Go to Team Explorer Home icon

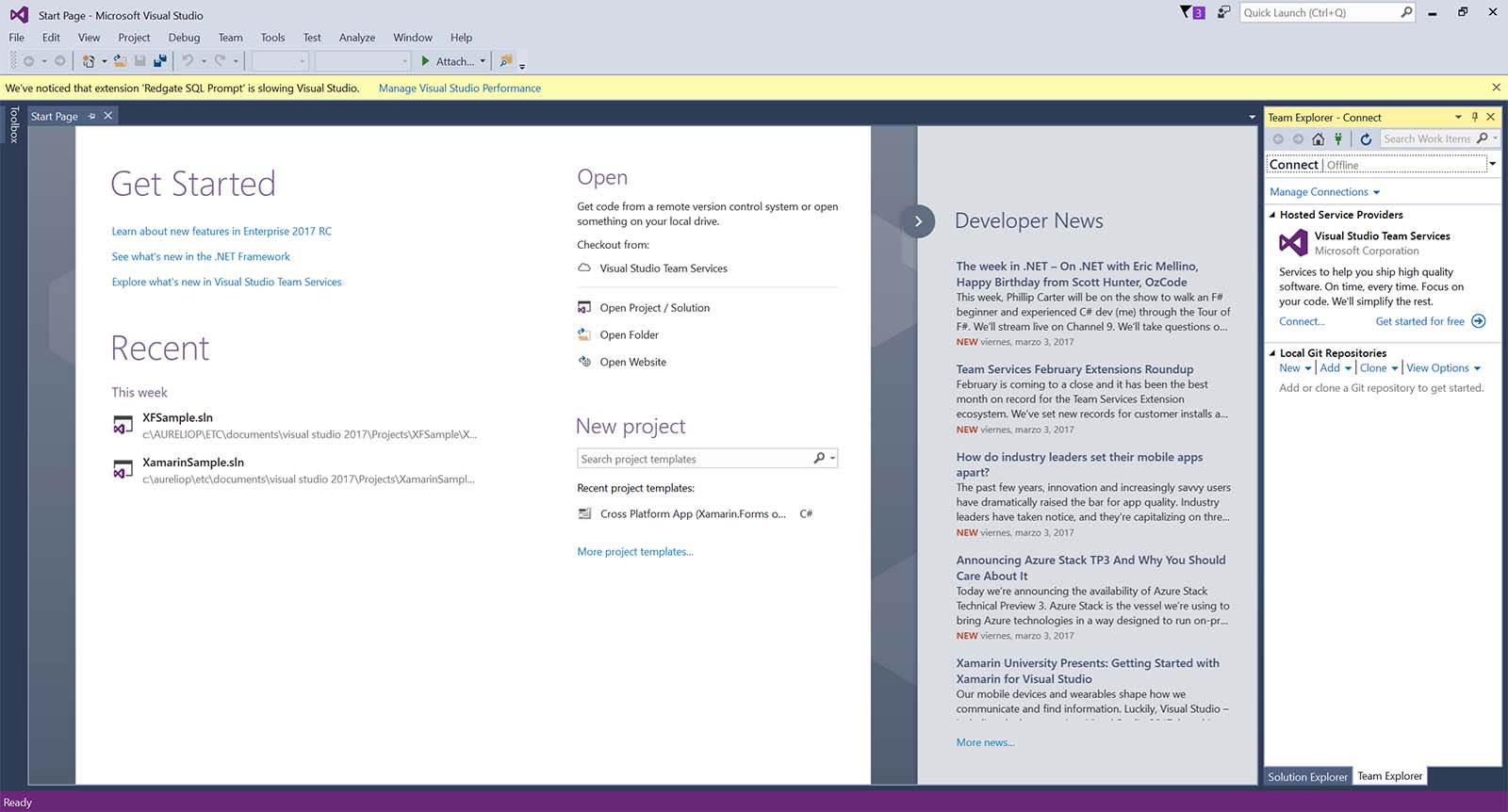pyautogui.click(x=1318, y=139)
